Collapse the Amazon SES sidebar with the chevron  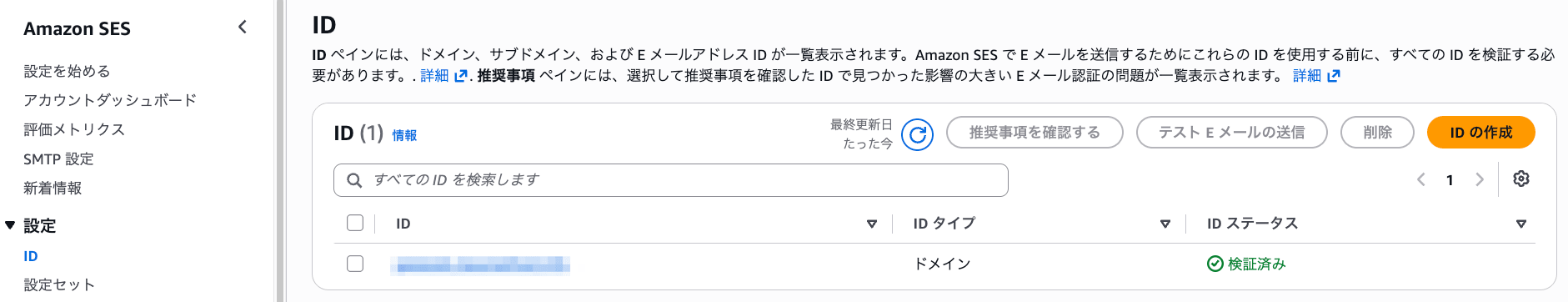click(x=243, y=27)
